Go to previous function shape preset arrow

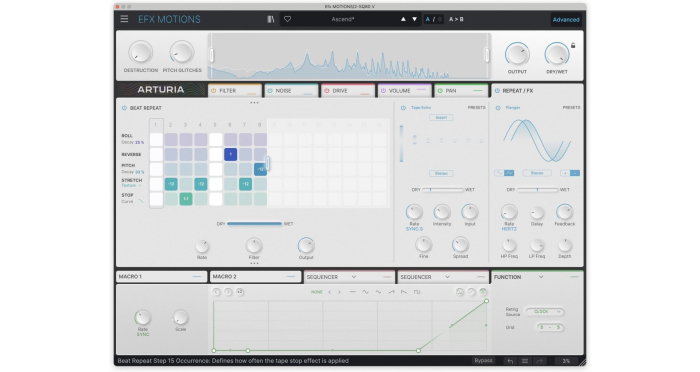pyautogui.click(x=330, y=292)
